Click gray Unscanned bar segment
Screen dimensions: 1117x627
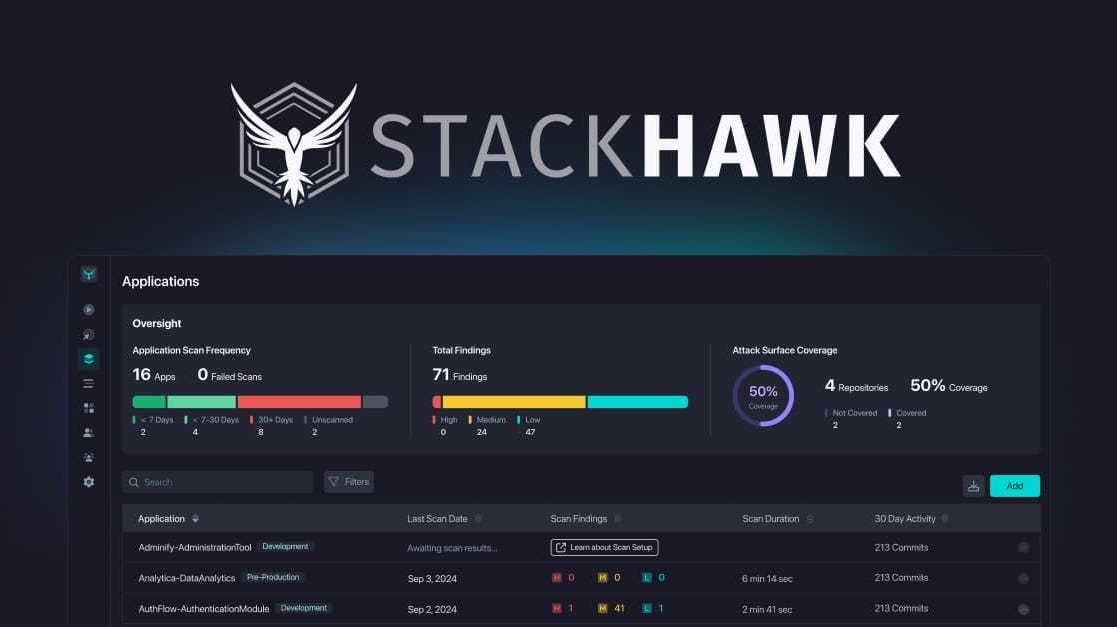point(375,402)
